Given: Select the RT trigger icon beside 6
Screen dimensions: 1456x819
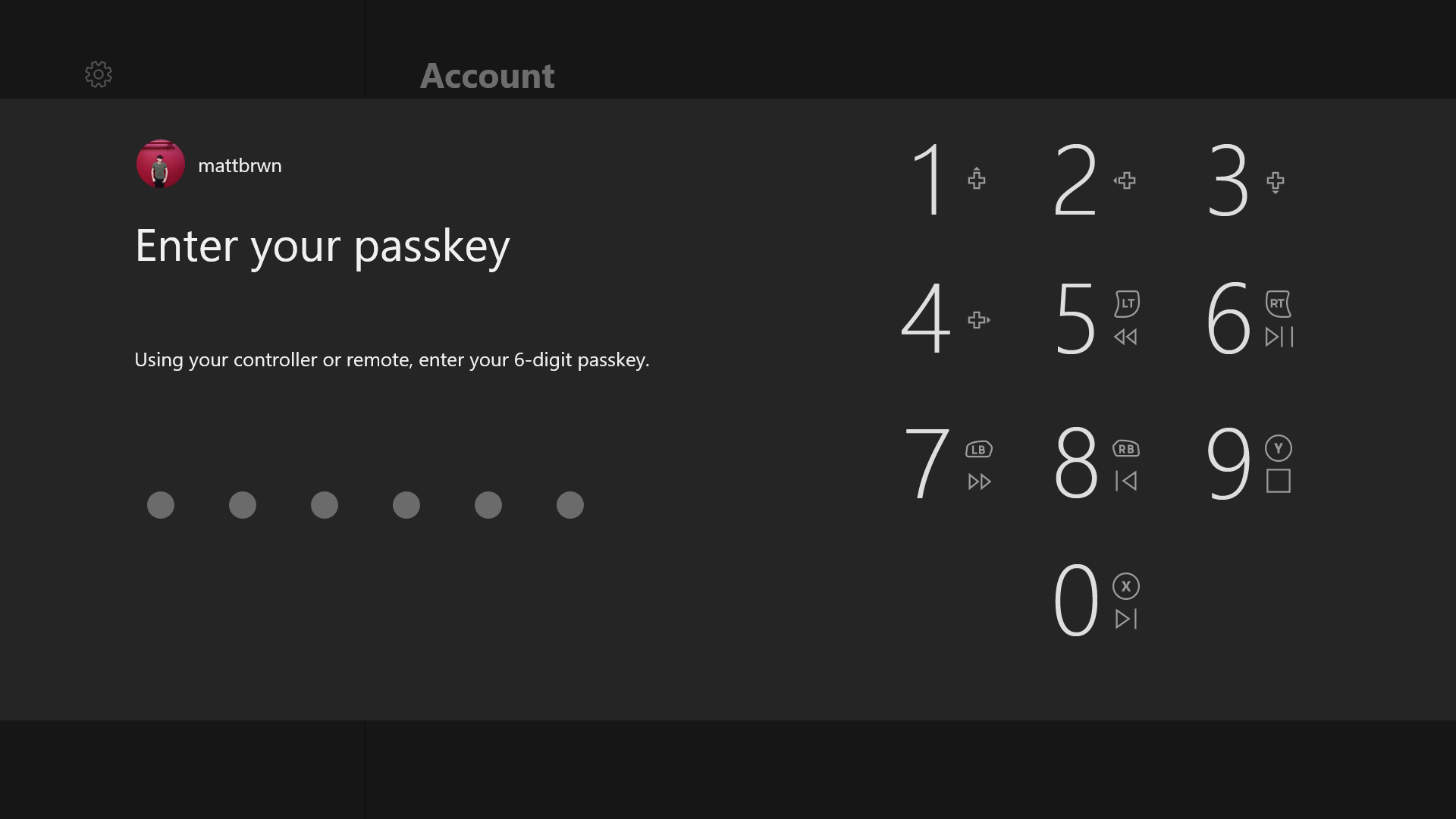Looking at the screenshot, I should [1278, 304].
